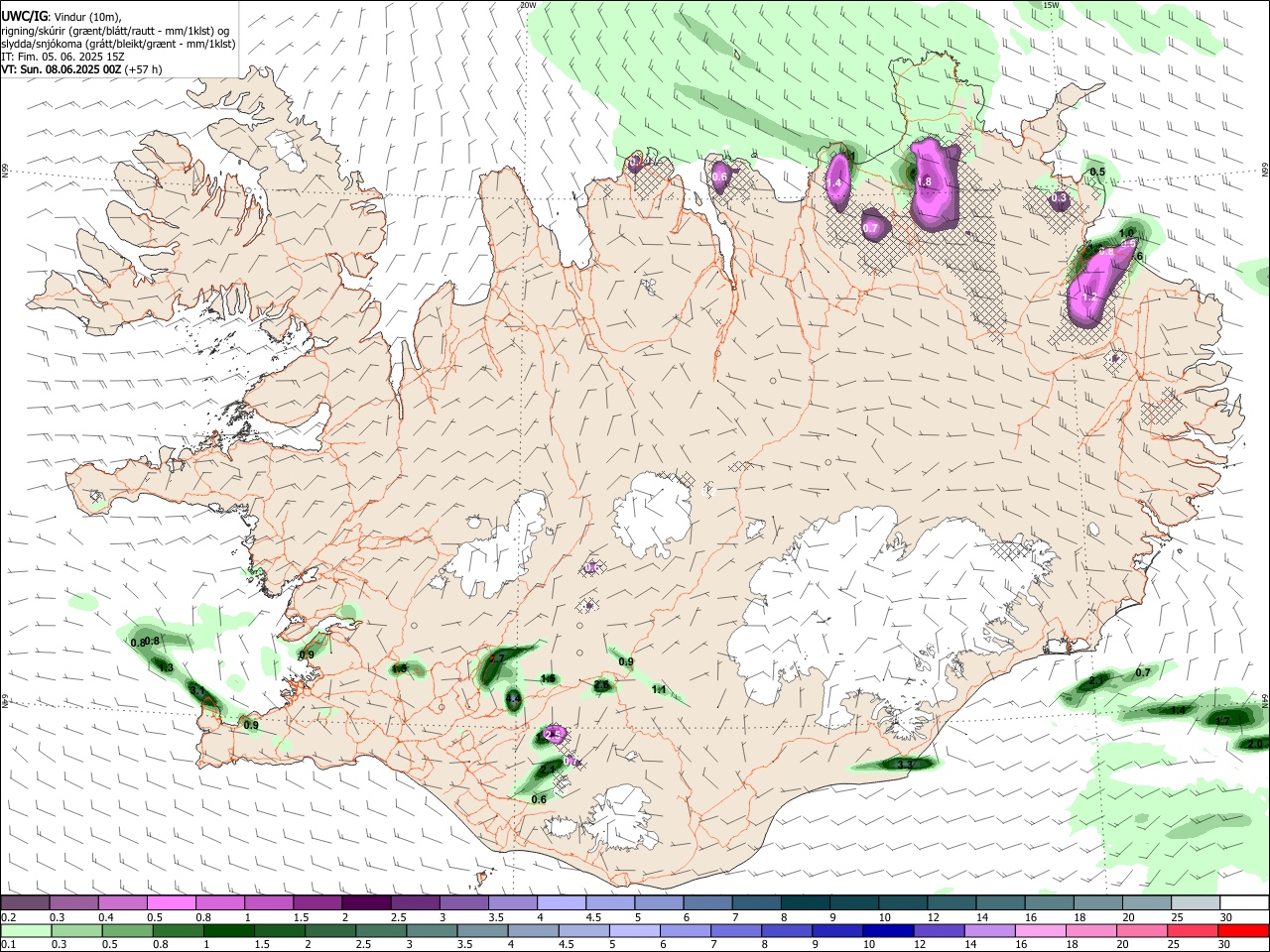1270x952 pixels.
Task: Click the '1.7' value in the southeast sea
Action: click(x=1223, y=721)
